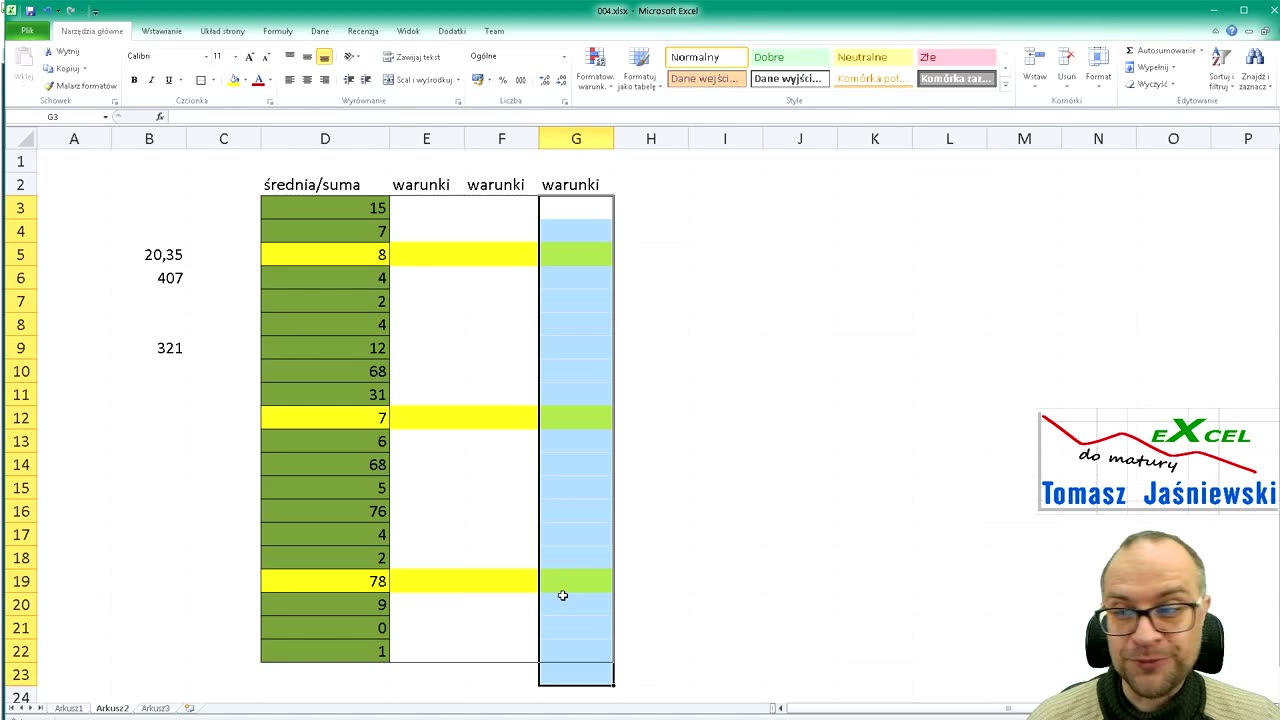Click the insert function fx icon

tap(159, 117)
